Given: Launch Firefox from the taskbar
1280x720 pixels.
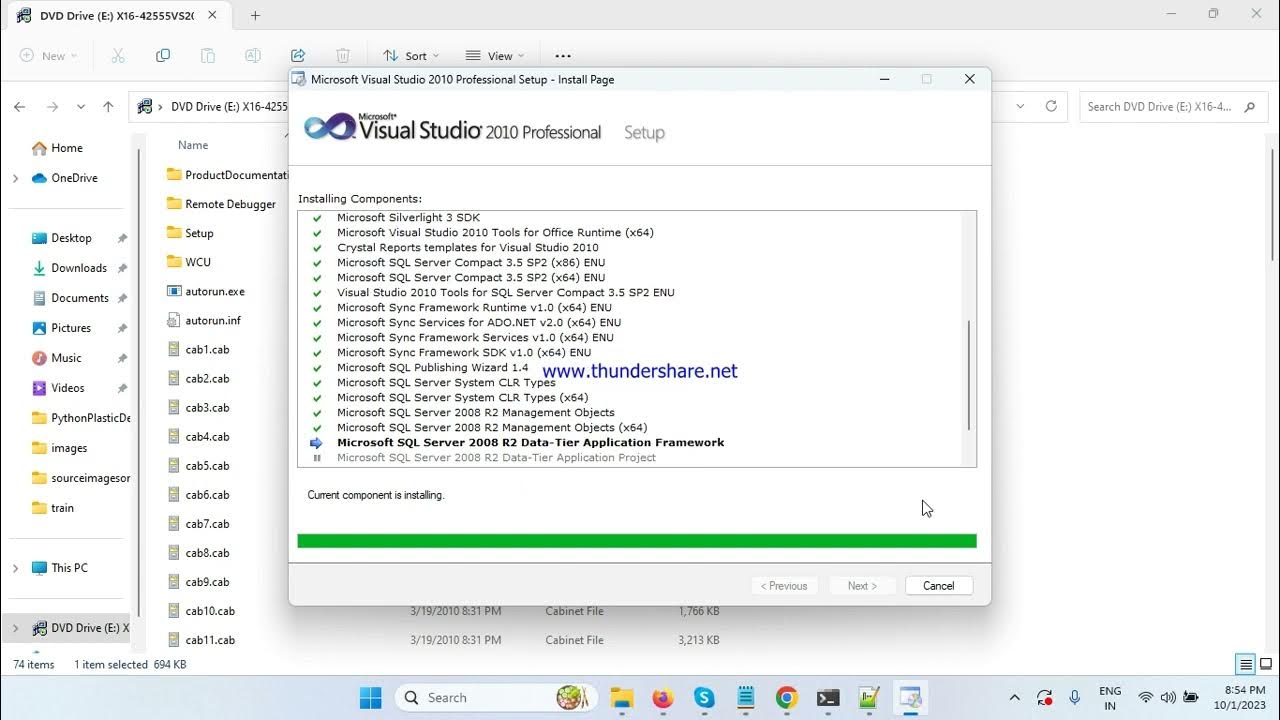Looking at the screenshot, I should point(663,698).
